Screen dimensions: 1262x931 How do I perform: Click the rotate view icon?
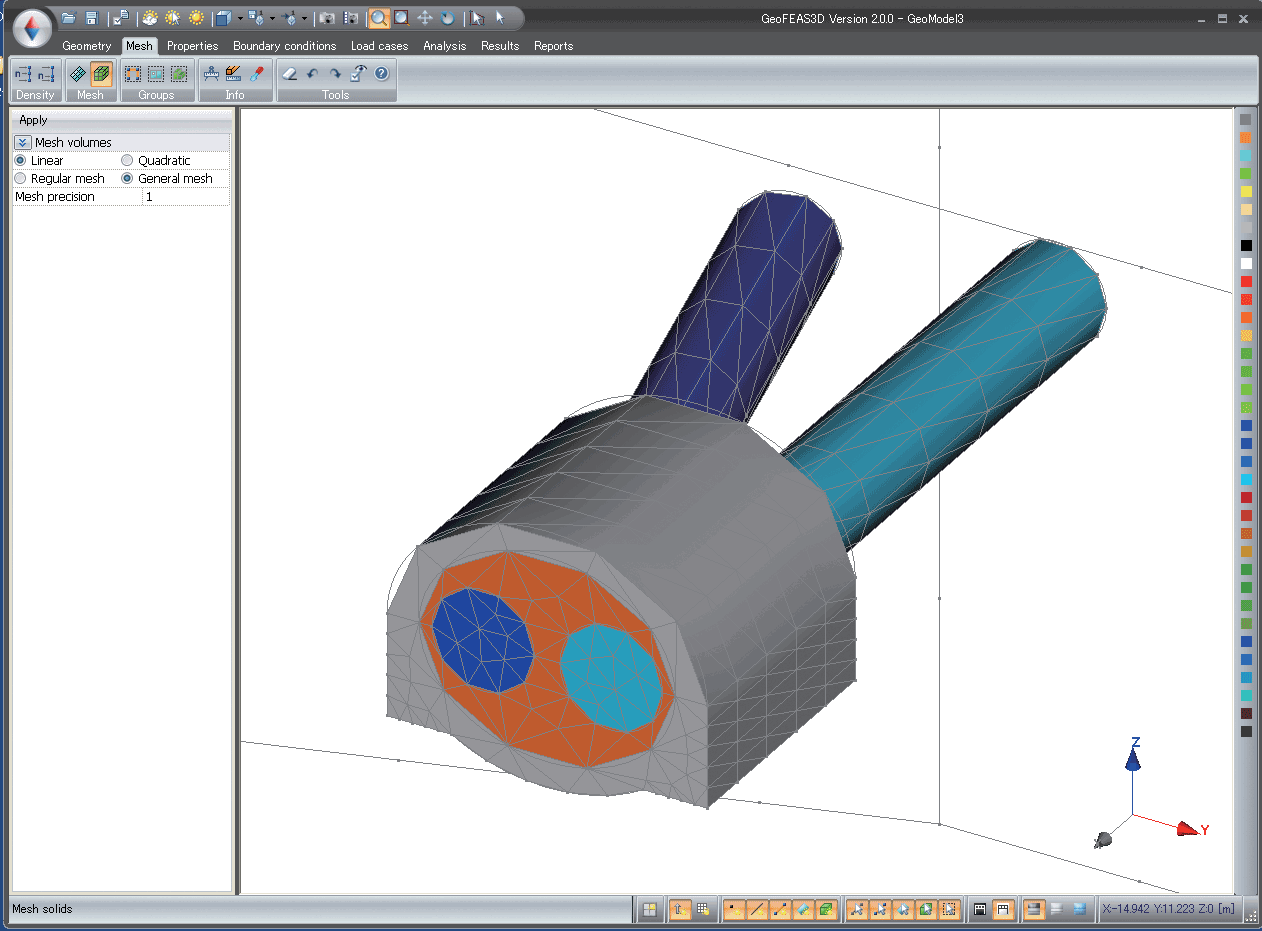click(447, 18)
